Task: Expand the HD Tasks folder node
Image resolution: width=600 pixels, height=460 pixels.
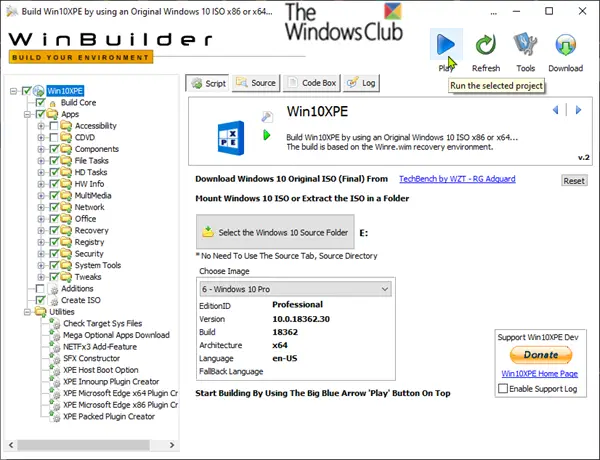Action: pos(41,172)
